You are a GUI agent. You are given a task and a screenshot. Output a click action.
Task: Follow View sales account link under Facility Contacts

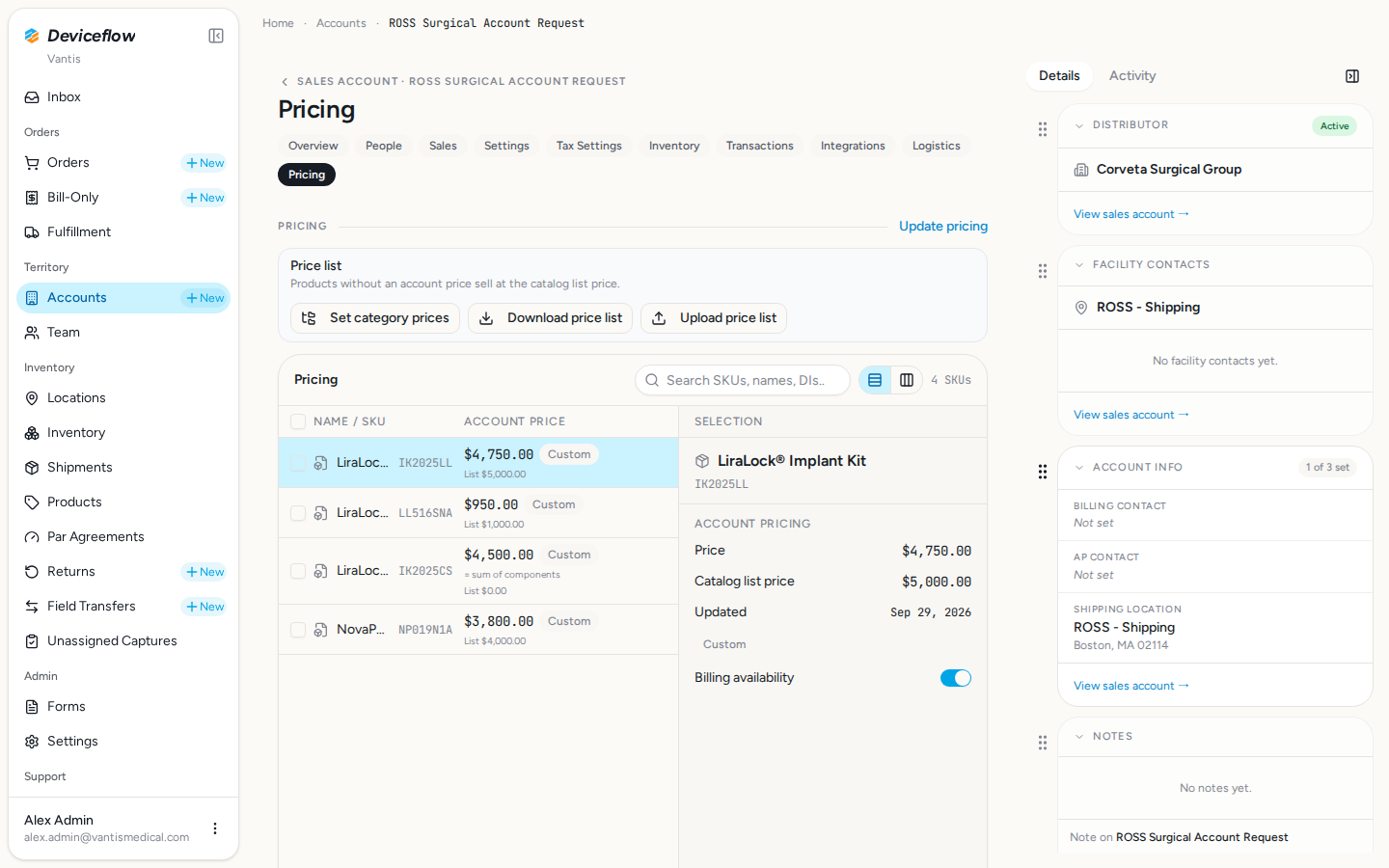click(1131, 415)
